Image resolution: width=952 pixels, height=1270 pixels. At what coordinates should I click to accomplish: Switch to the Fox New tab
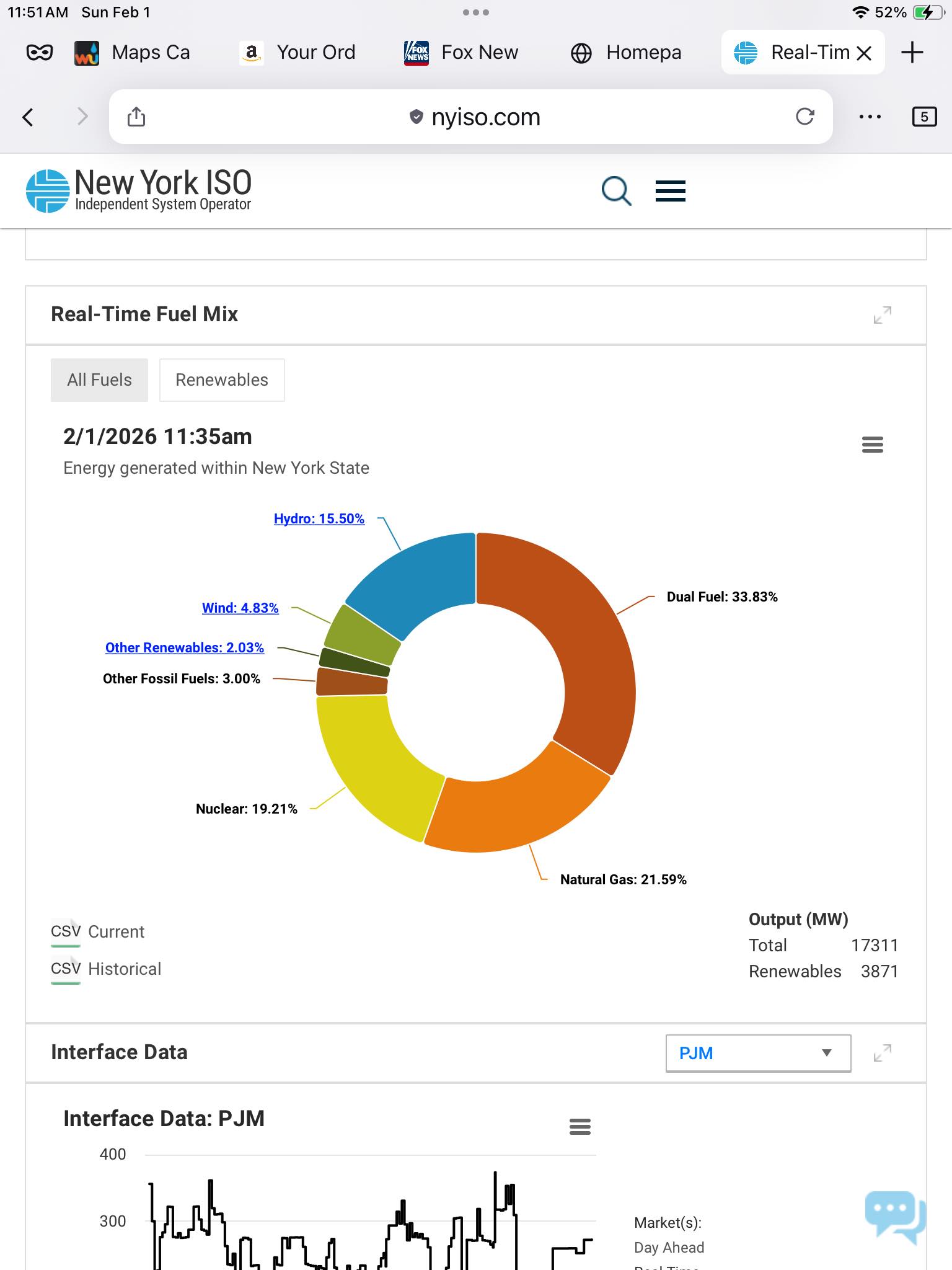(461, 53)
